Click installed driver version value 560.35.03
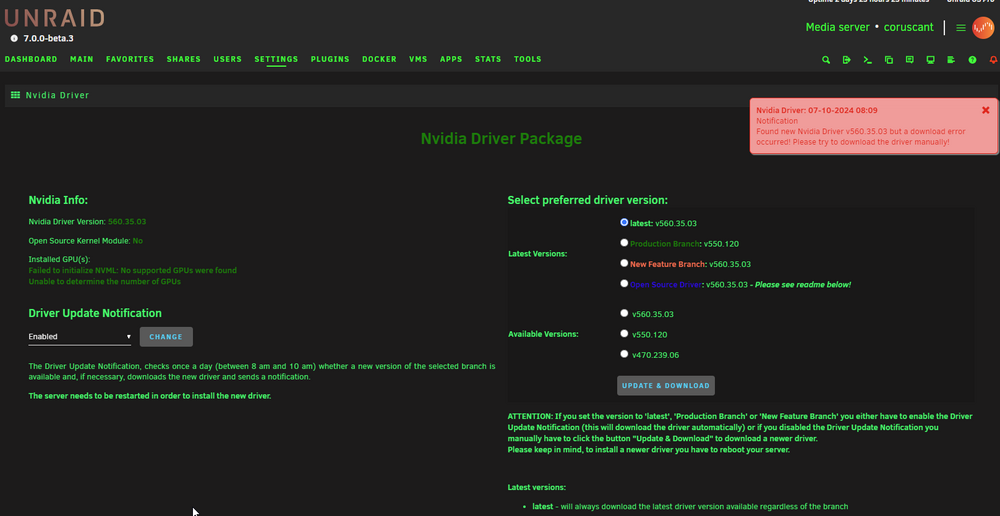The image size is (1000, 516). click(127, 221)
